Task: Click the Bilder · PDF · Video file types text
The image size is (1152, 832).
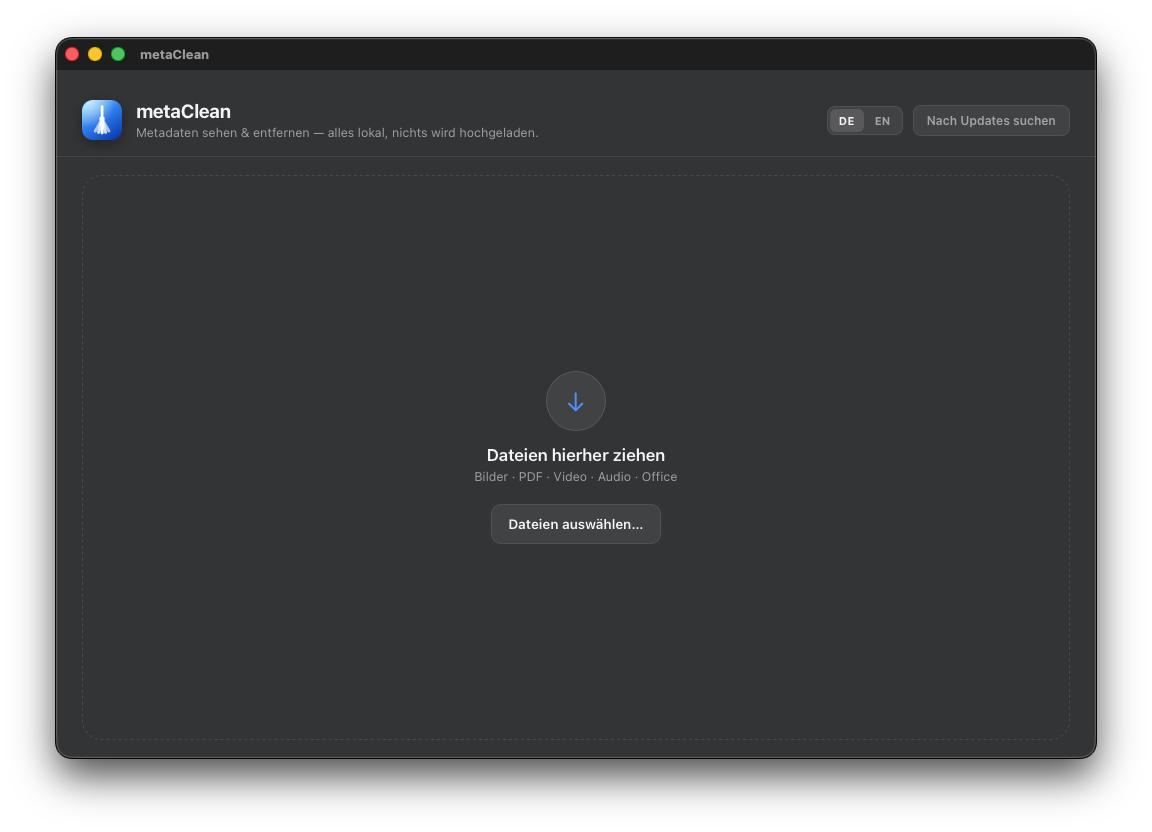Action: click(575, 477)
